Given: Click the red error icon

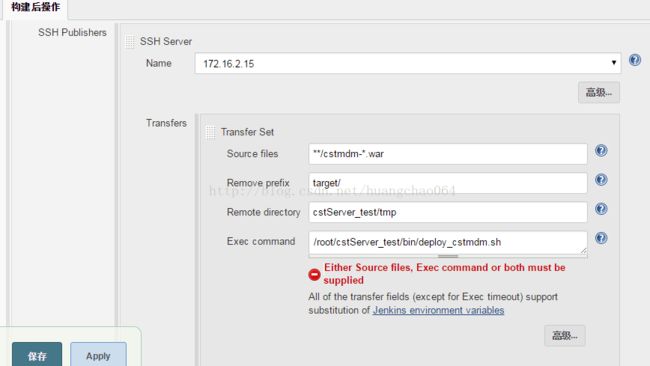Looking at the screenshot, I should point(314,274).
